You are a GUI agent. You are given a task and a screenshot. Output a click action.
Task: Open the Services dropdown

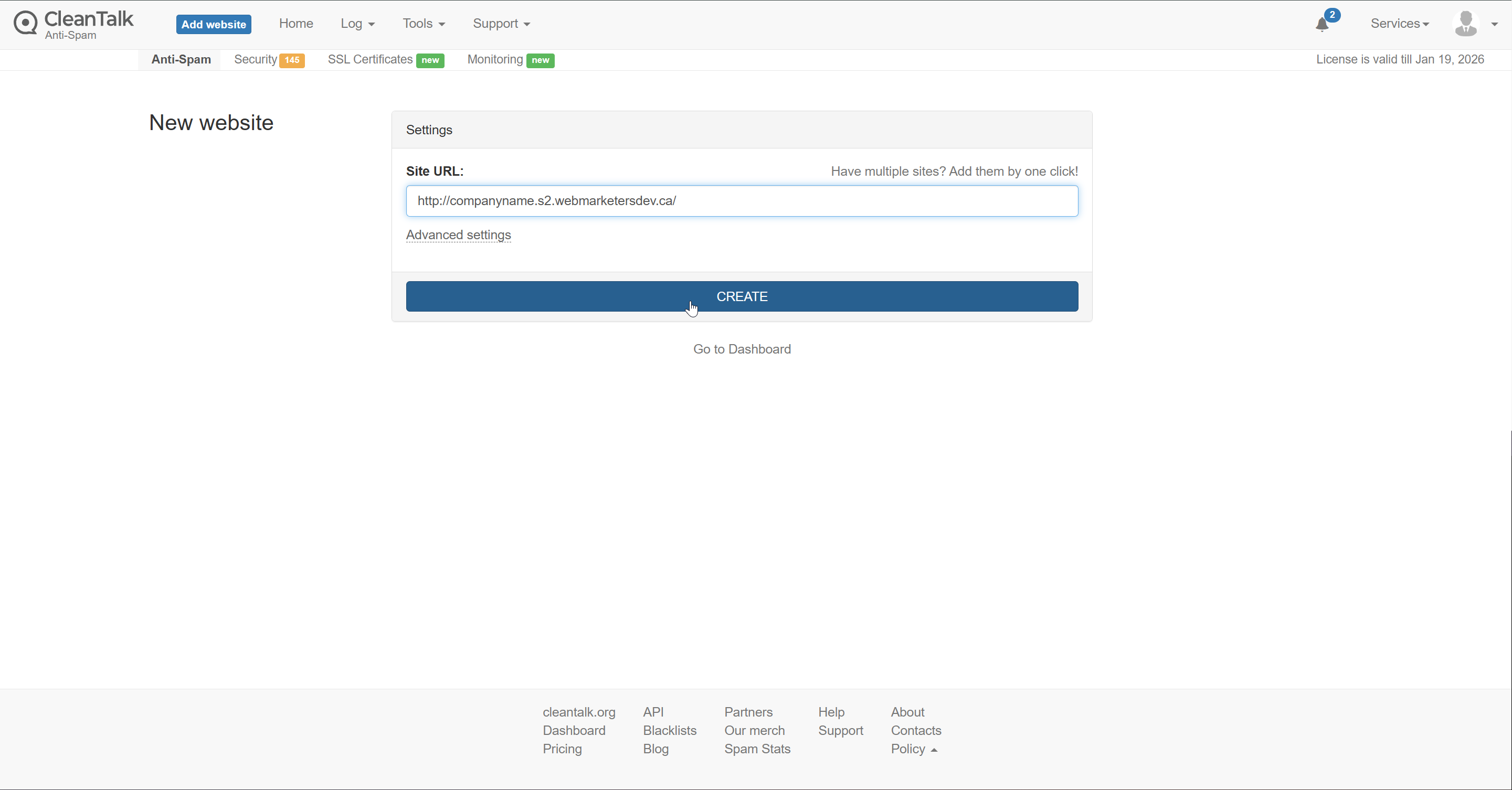click(1399, 24)
